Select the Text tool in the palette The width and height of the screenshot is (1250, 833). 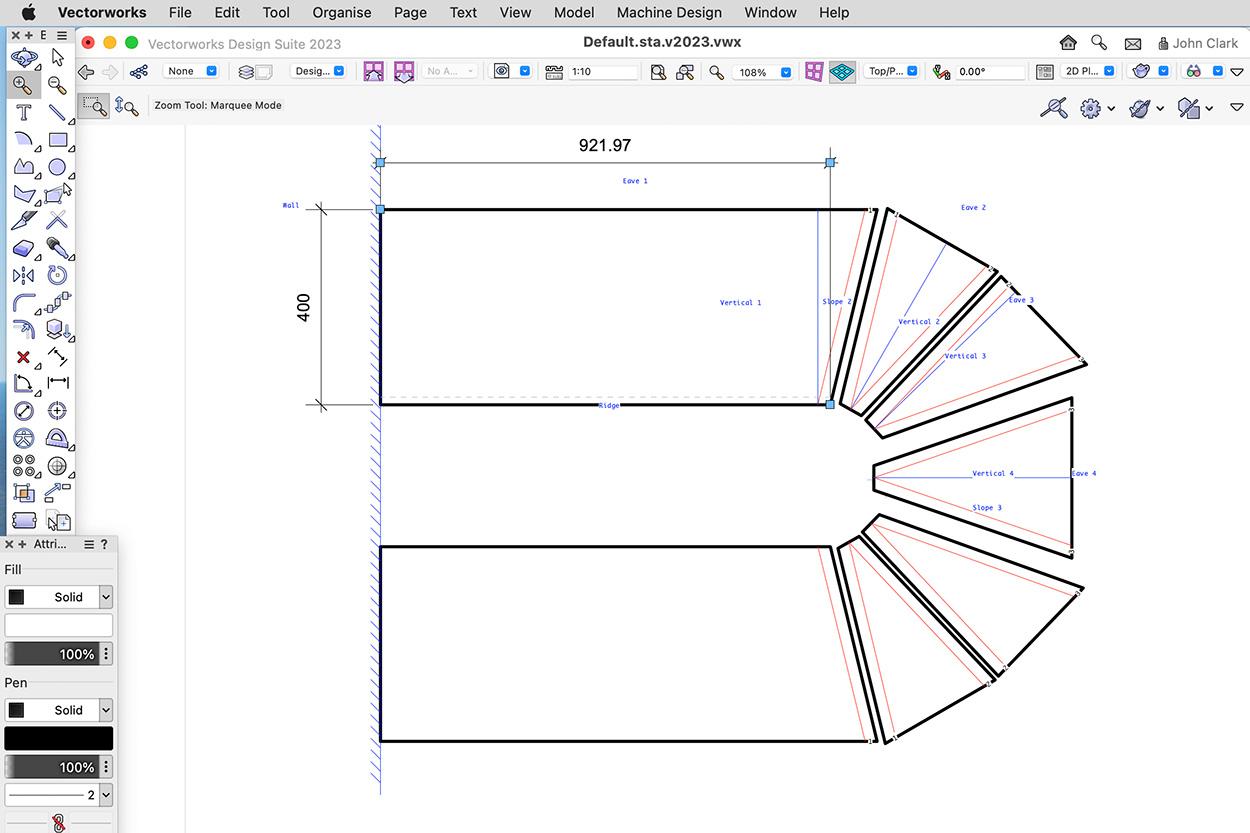tap(23, 112)
